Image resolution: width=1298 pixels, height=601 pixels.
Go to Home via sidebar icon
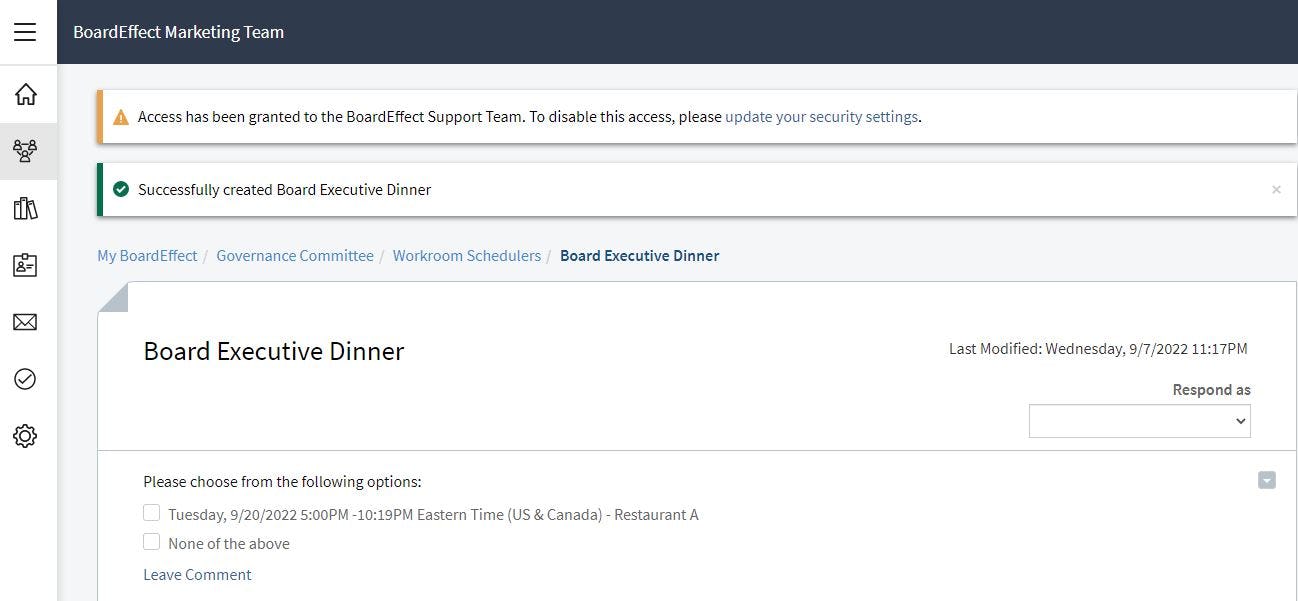26,94
